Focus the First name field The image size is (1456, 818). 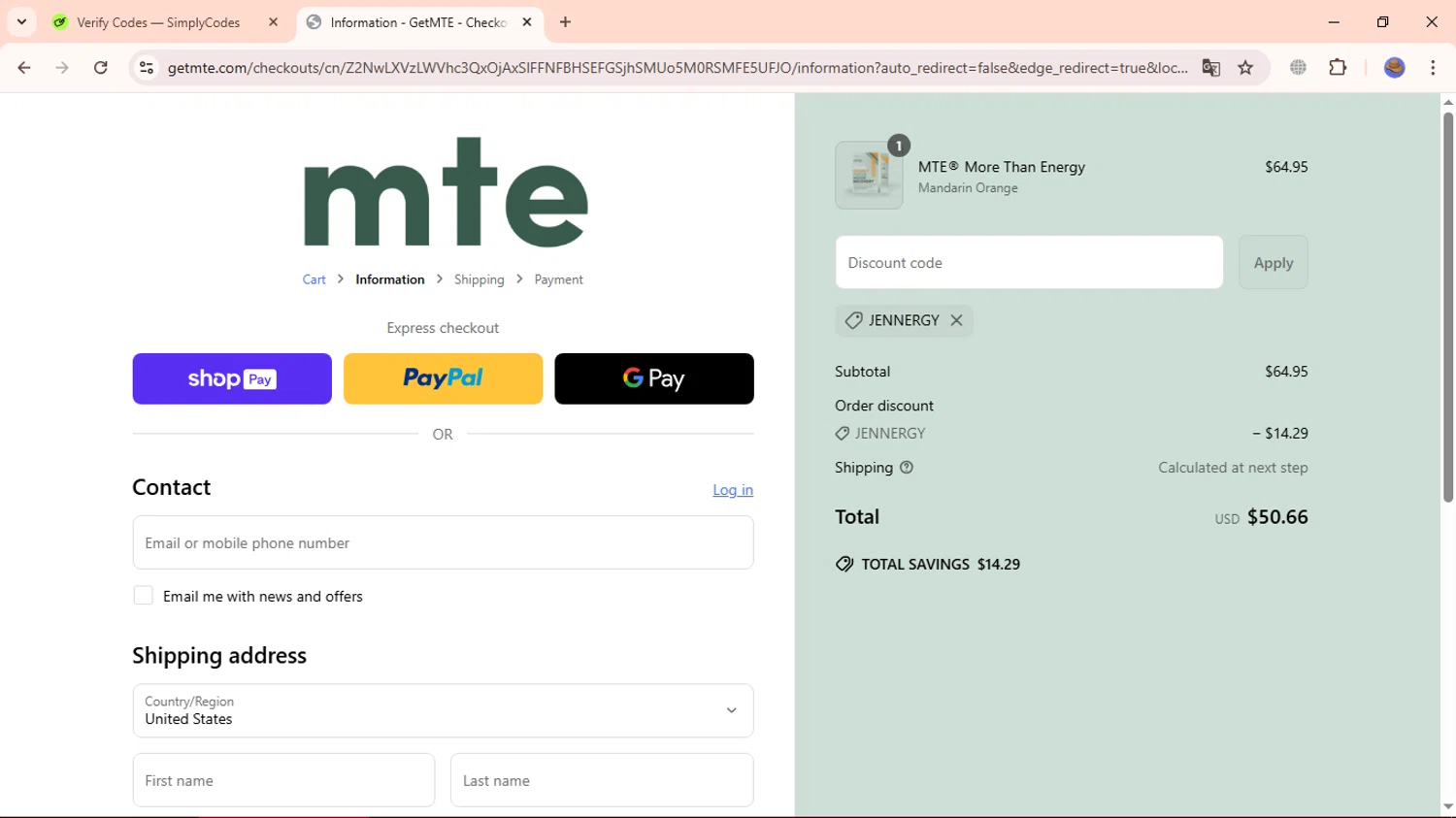point(283,780)
